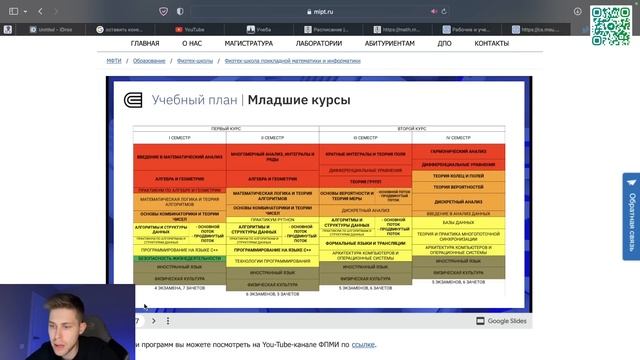Go back with the back arrow
Image resolution: width=640 pixels, height=360 pixels.
(x=40, y=11)
